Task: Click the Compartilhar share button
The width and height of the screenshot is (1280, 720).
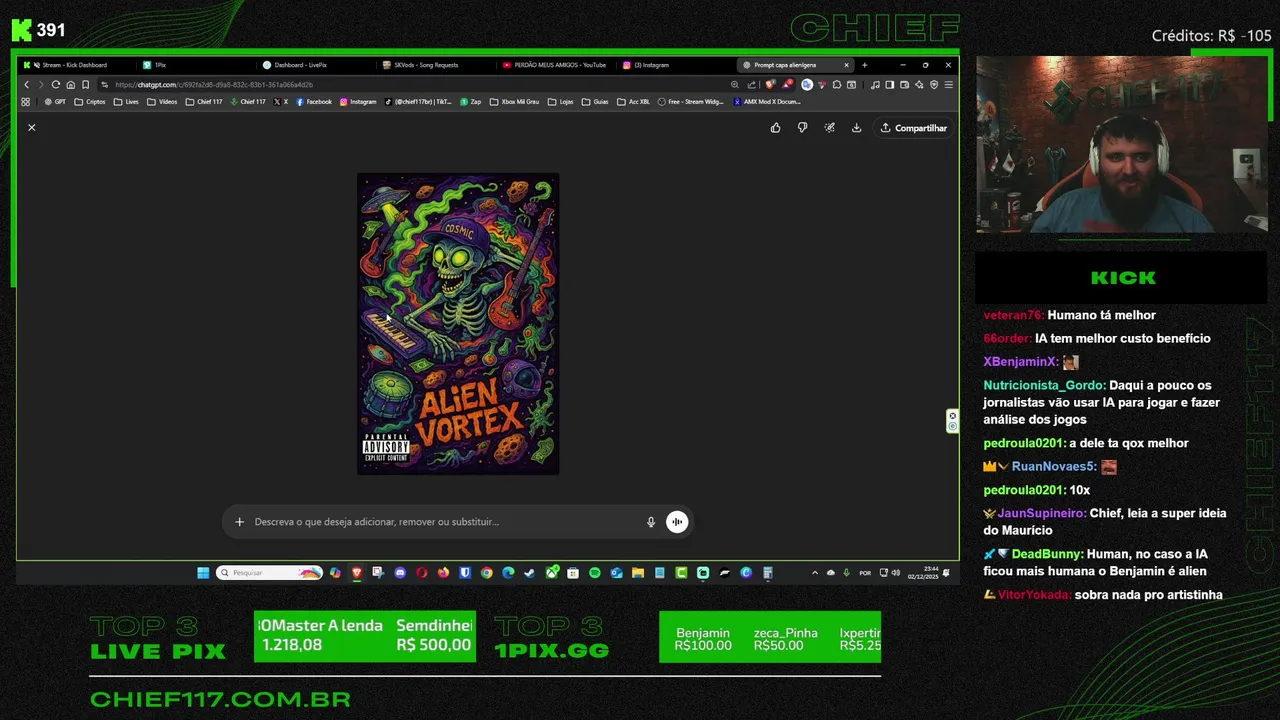Action: [x=913, y=128]
